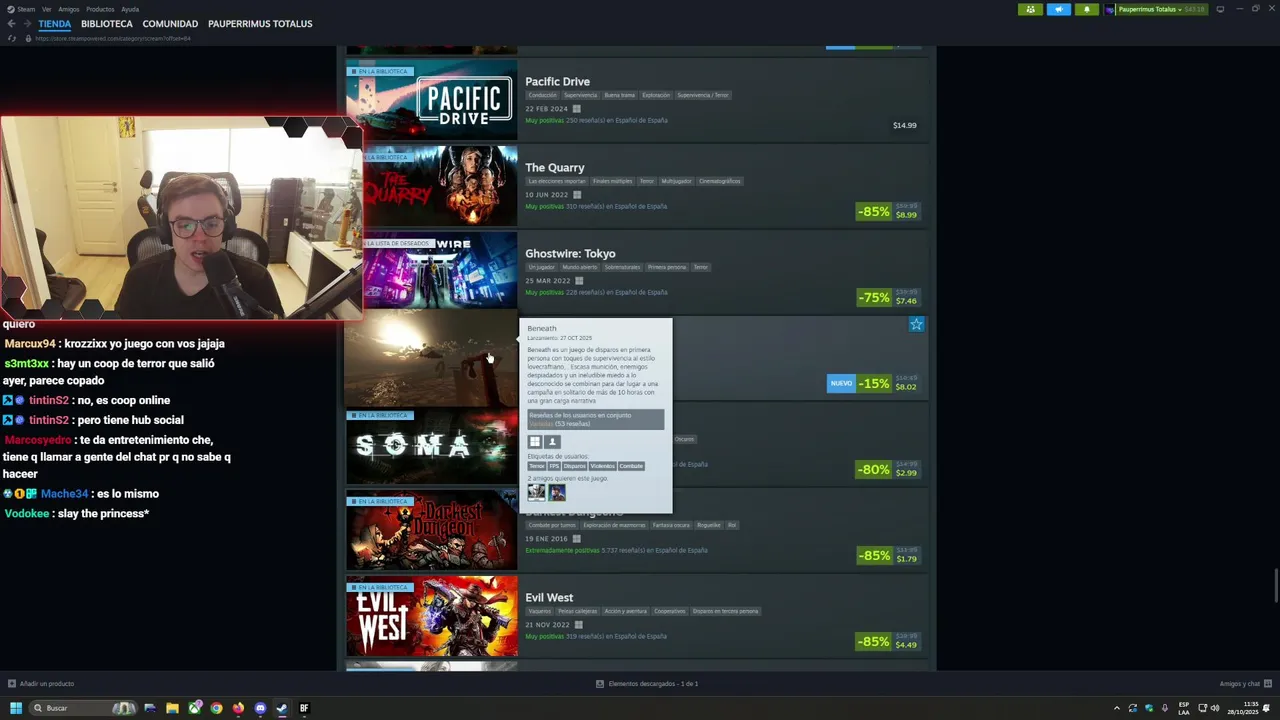This screenshot has width=1280, height=720.
Task: Click the page scrollbar thumb on right
Action: tap(1275, 586)
